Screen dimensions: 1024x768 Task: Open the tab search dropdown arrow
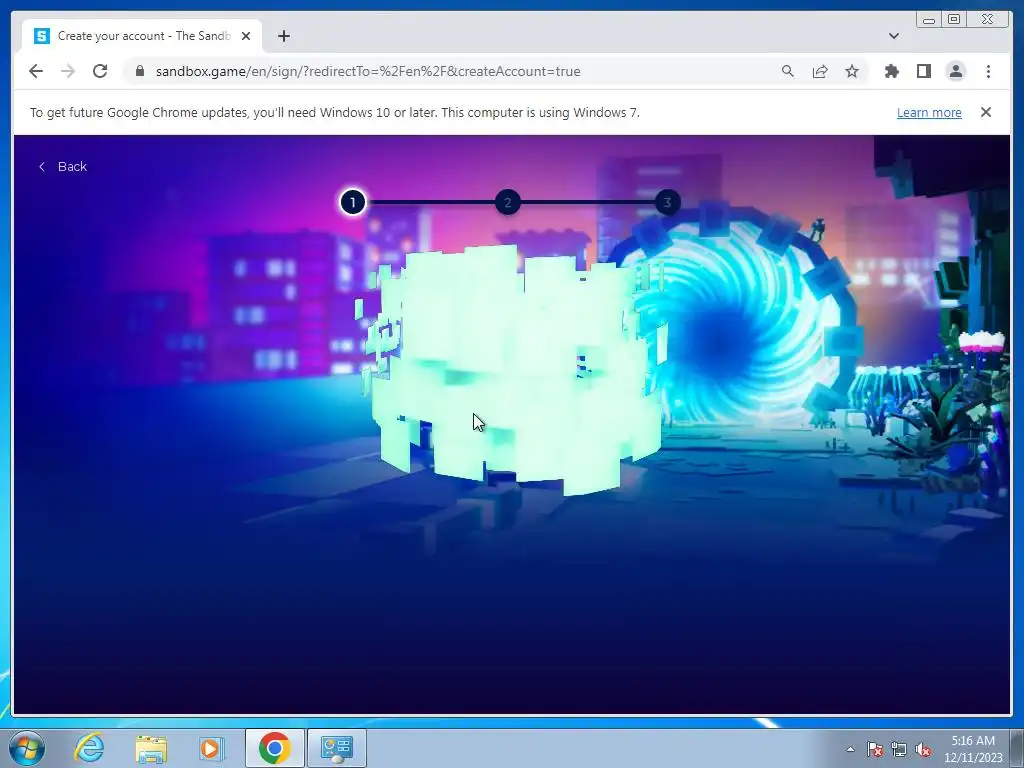(x=894, y=36)
